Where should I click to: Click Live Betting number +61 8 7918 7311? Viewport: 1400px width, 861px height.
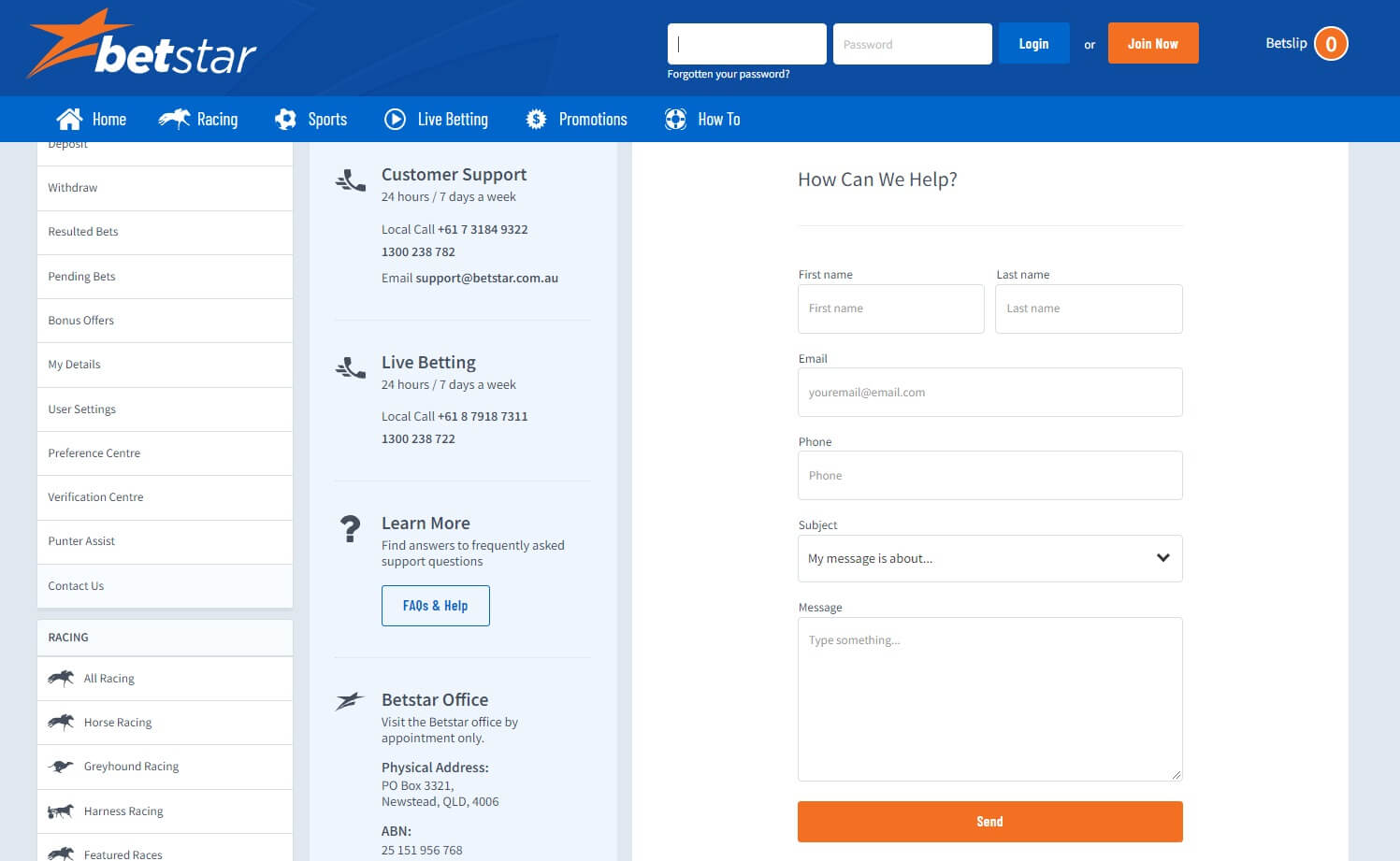click(x=483, y=416)
